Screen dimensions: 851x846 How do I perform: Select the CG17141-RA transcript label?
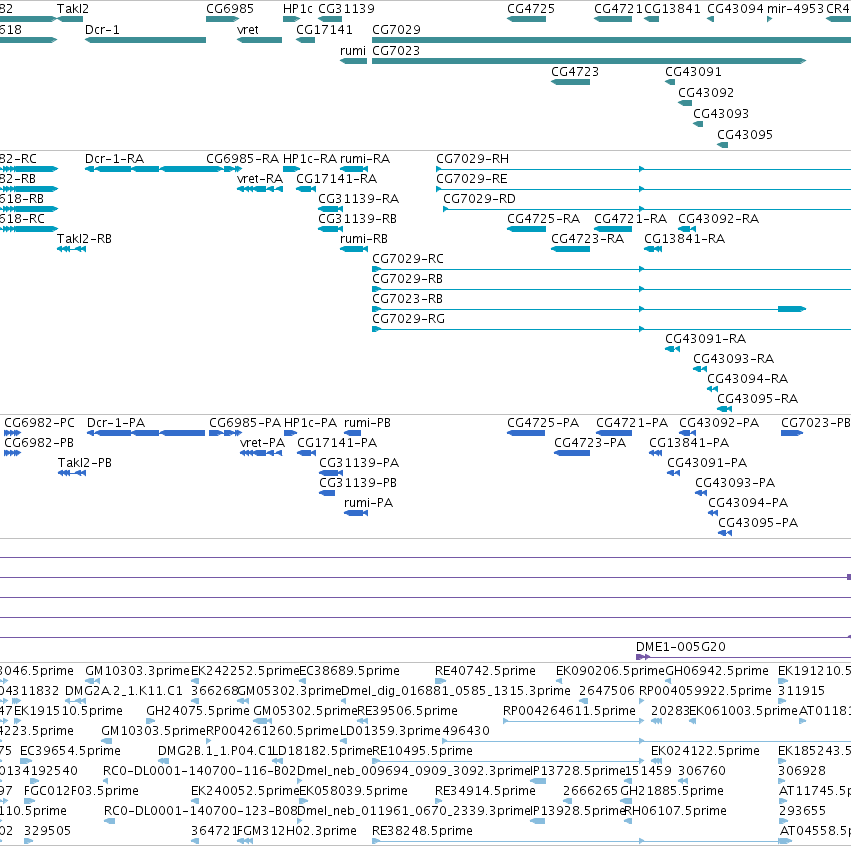click(x=336, y=179)
